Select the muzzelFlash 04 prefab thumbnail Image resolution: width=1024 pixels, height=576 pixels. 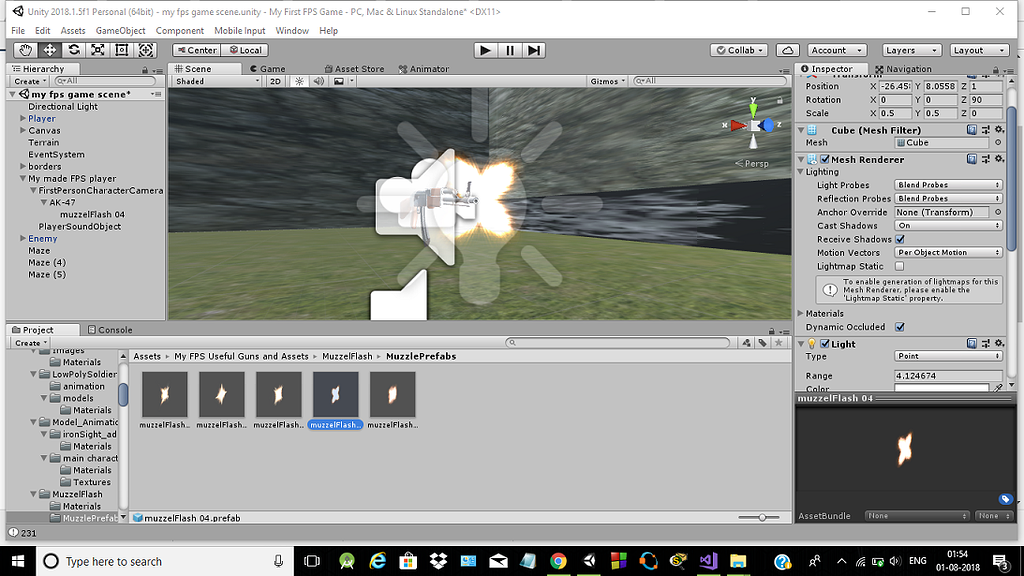coord(335,395)
